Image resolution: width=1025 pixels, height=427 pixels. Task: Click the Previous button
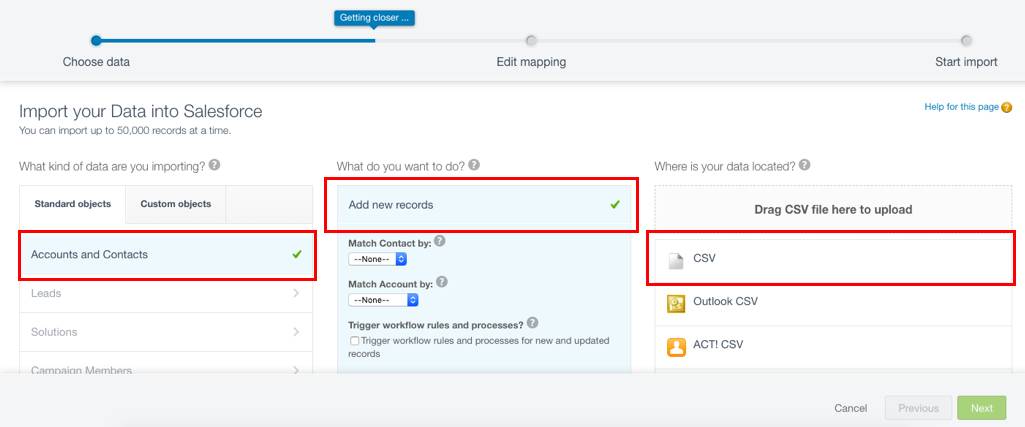click(x=918, y=408)
